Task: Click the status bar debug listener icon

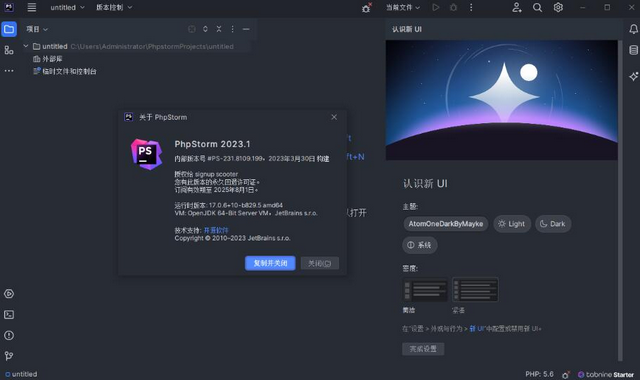Action: point(566,375)
